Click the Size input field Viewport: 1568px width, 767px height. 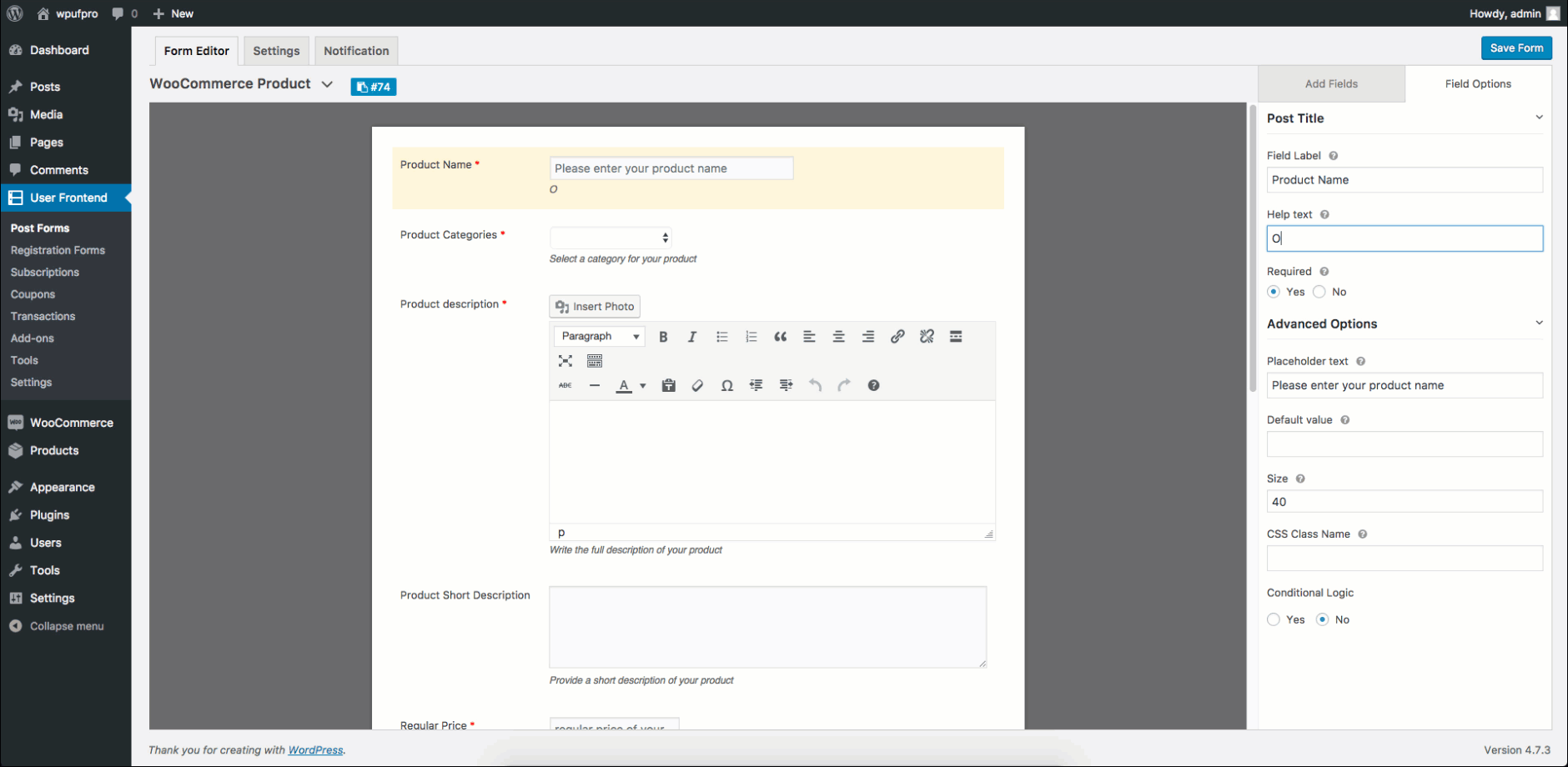(1405, 502)
